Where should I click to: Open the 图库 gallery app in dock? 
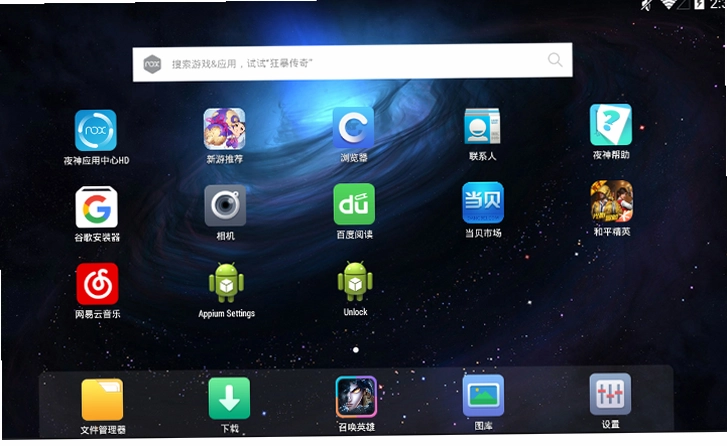point(483,395)
